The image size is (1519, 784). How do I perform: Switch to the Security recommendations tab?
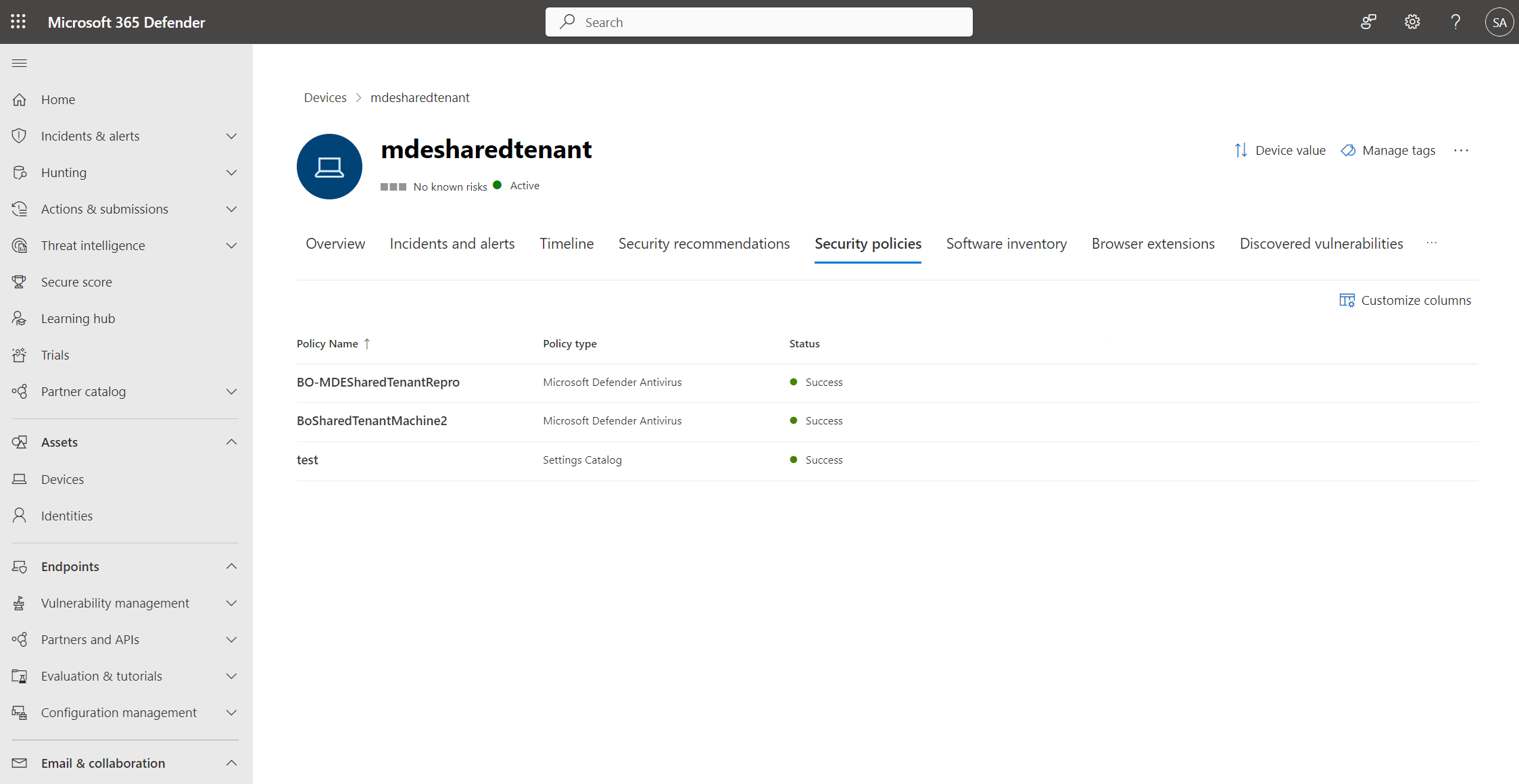pos(703,243)
